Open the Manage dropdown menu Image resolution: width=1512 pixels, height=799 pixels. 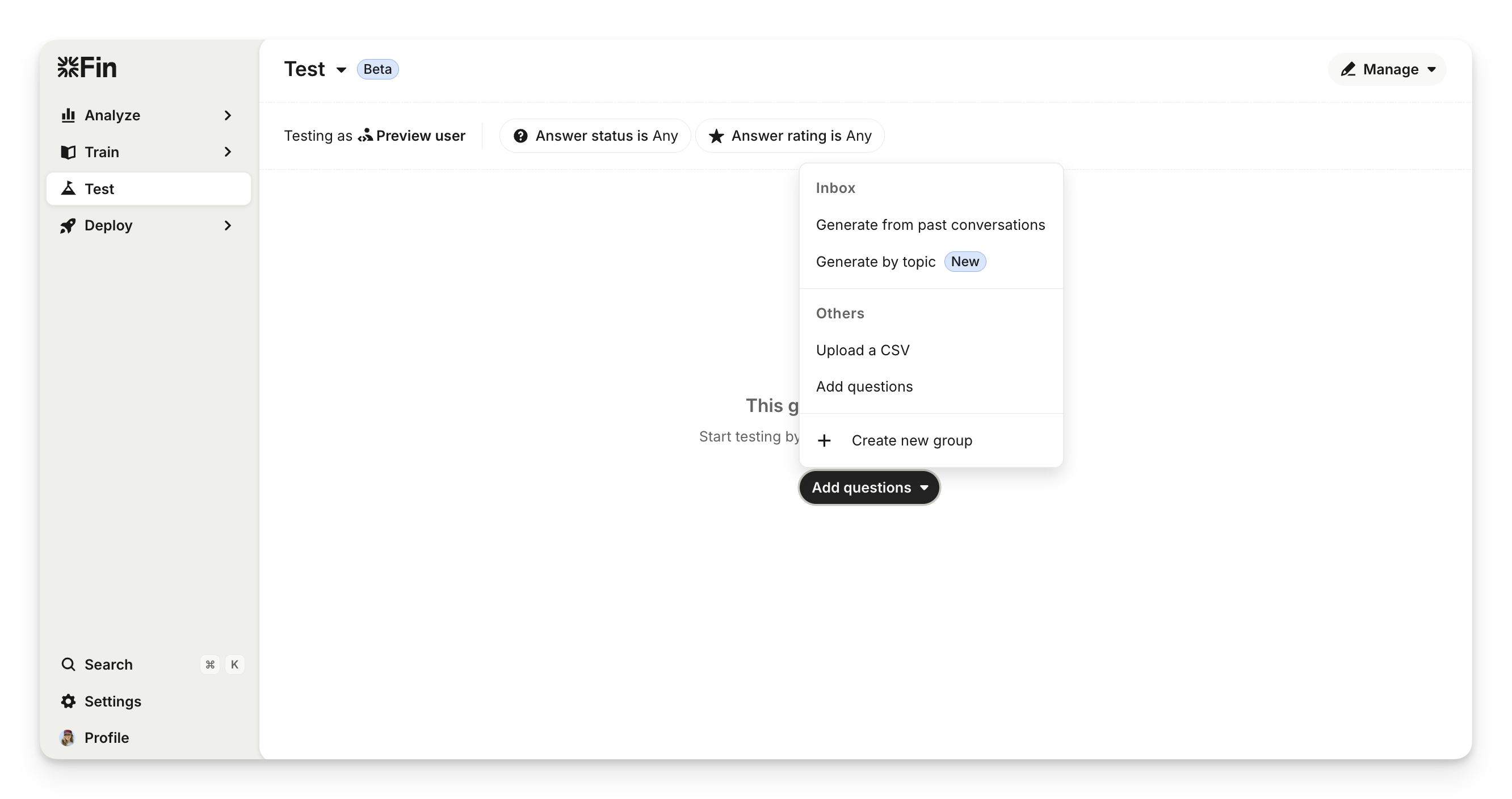click(x=1387, y=69)
